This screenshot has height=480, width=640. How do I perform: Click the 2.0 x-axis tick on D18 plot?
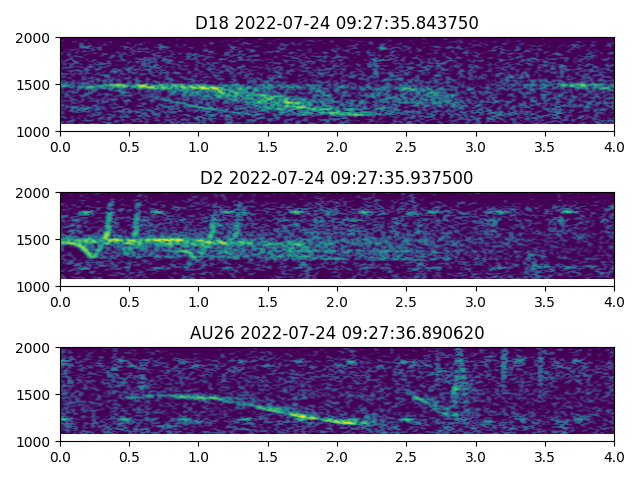[x=337, y=146]
